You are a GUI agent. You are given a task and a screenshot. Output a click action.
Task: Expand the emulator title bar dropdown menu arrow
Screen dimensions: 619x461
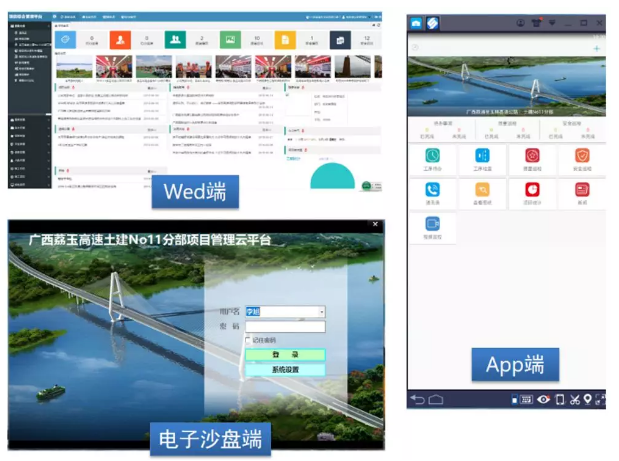point(552,23)
